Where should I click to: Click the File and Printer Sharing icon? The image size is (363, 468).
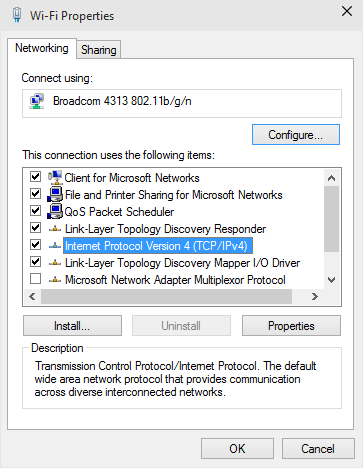coord(55,194)
